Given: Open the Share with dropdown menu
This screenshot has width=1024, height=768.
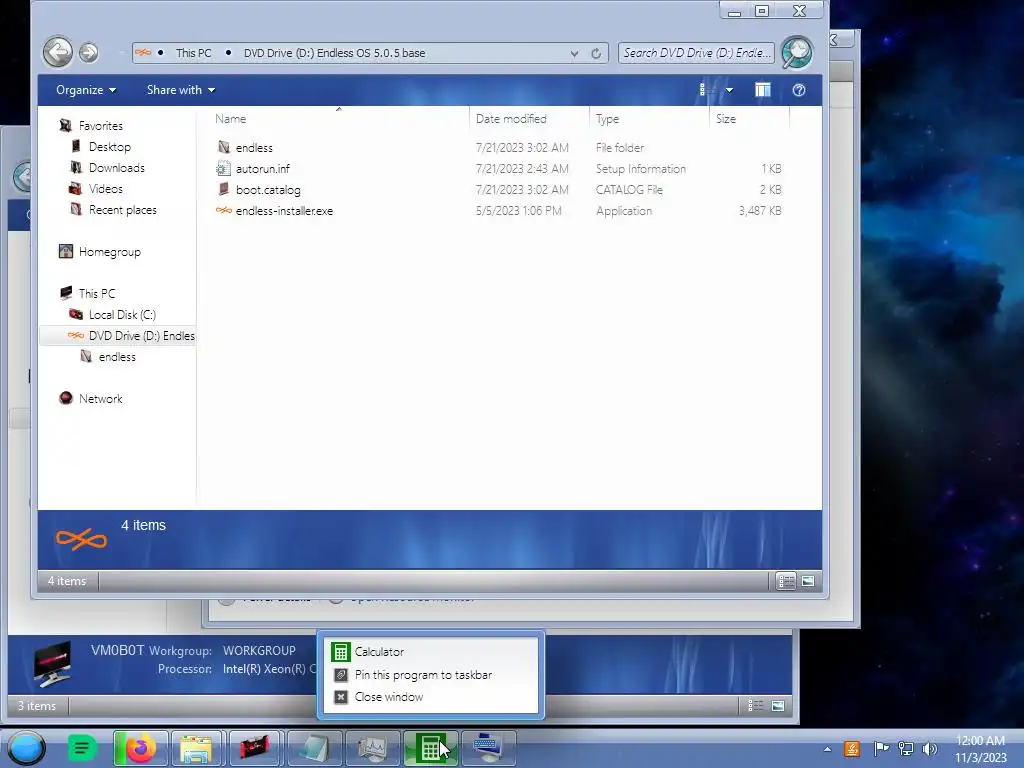Looking at the screenshot, I should click(x=181, y=90).
